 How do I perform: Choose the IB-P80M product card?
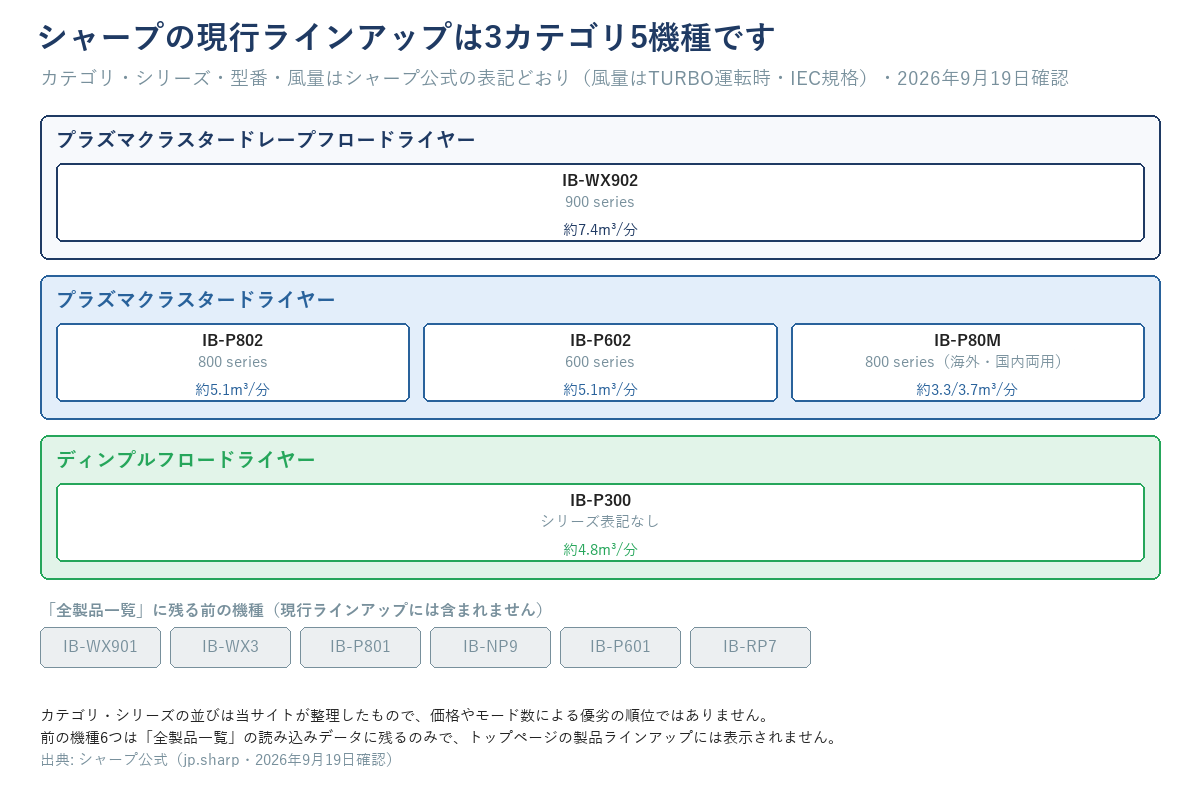point(968,363)
